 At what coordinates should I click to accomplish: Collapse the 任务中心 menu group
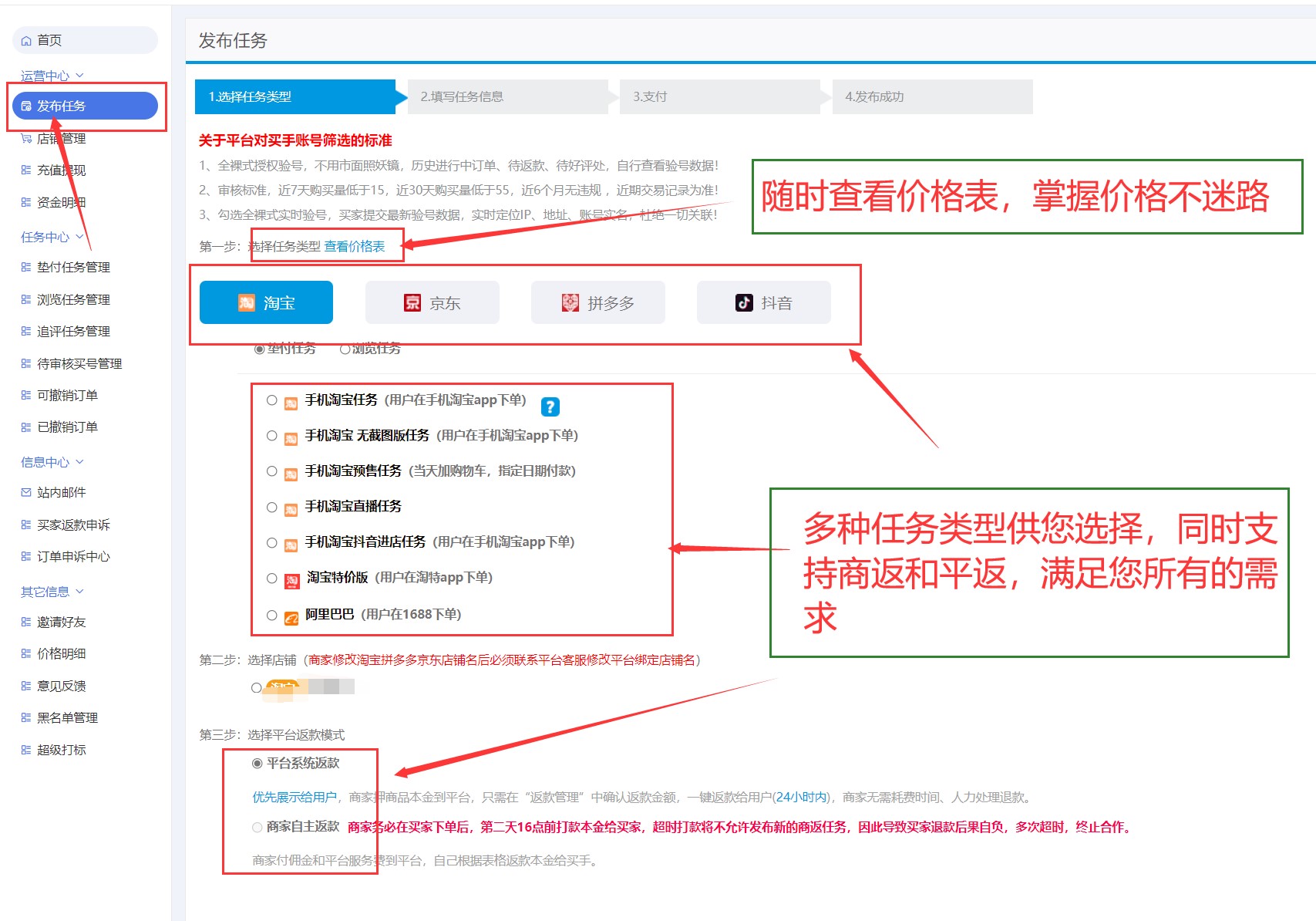click(52, 237)
